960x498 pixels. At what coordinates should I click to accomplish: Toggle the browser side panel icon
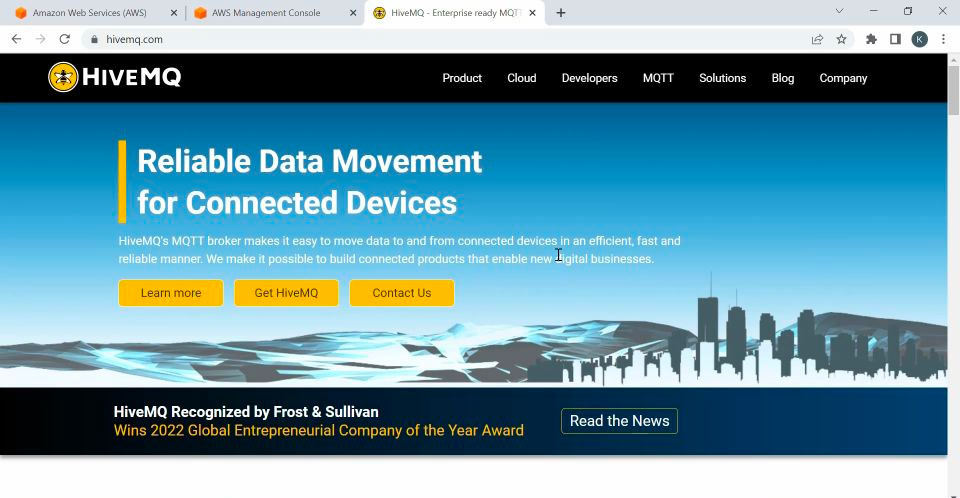895,39
